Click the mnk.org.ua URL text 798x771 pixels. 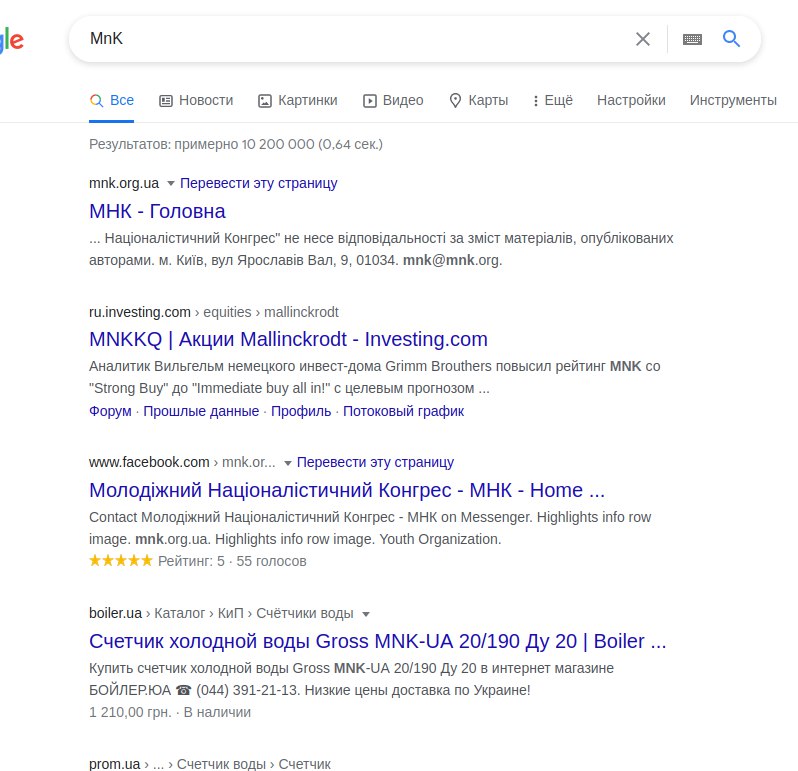coord(124,183)
